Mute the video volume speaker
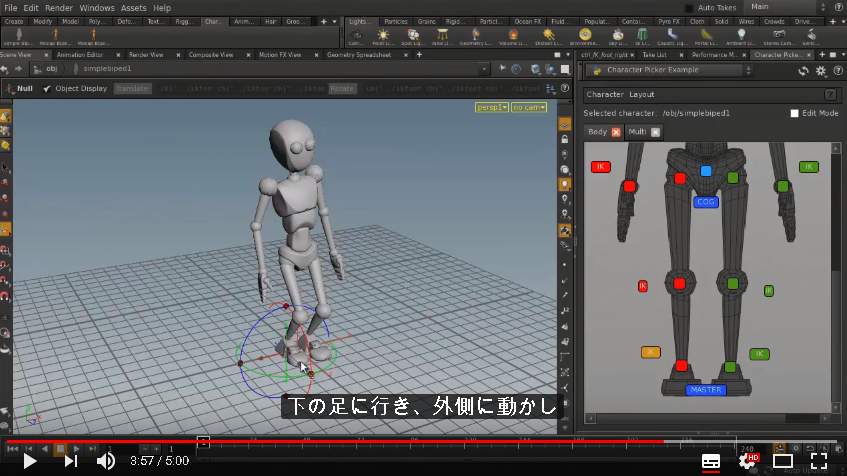This screenshot has height=476, width=847. point(105,461)
